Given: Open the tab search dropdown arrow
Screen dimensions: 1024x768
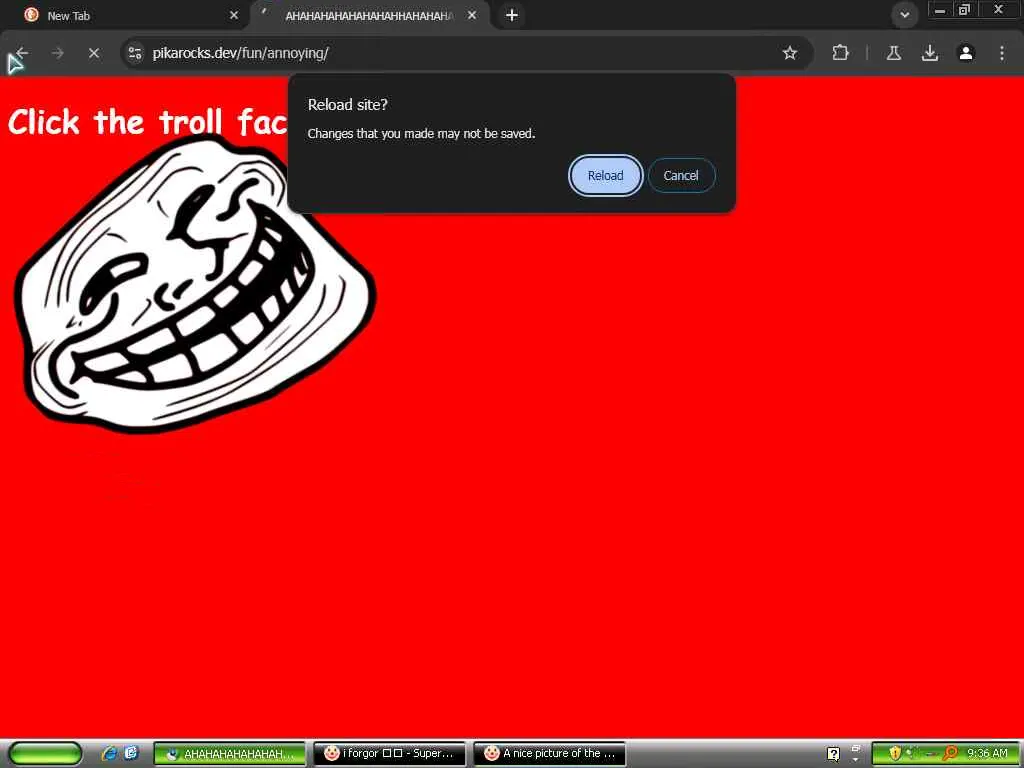Looking at the screenshot, I should (904, 15).
